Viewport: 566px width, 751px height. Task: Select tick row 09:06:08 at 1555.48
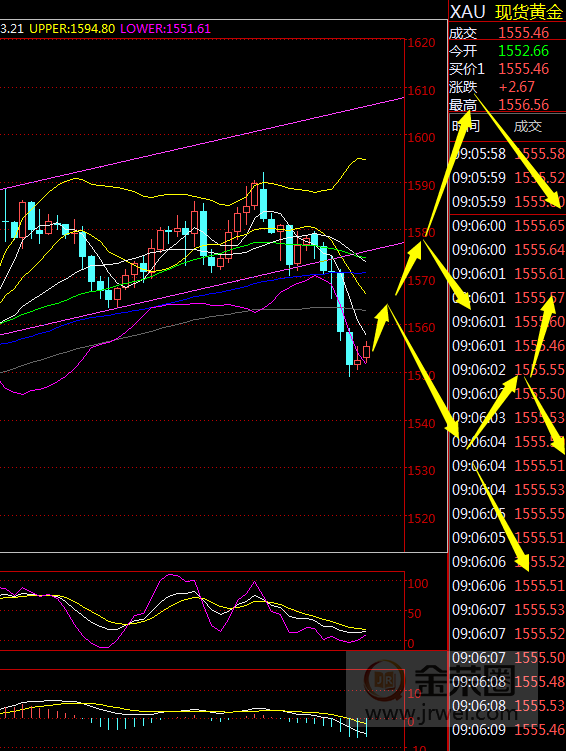point(508,682)
